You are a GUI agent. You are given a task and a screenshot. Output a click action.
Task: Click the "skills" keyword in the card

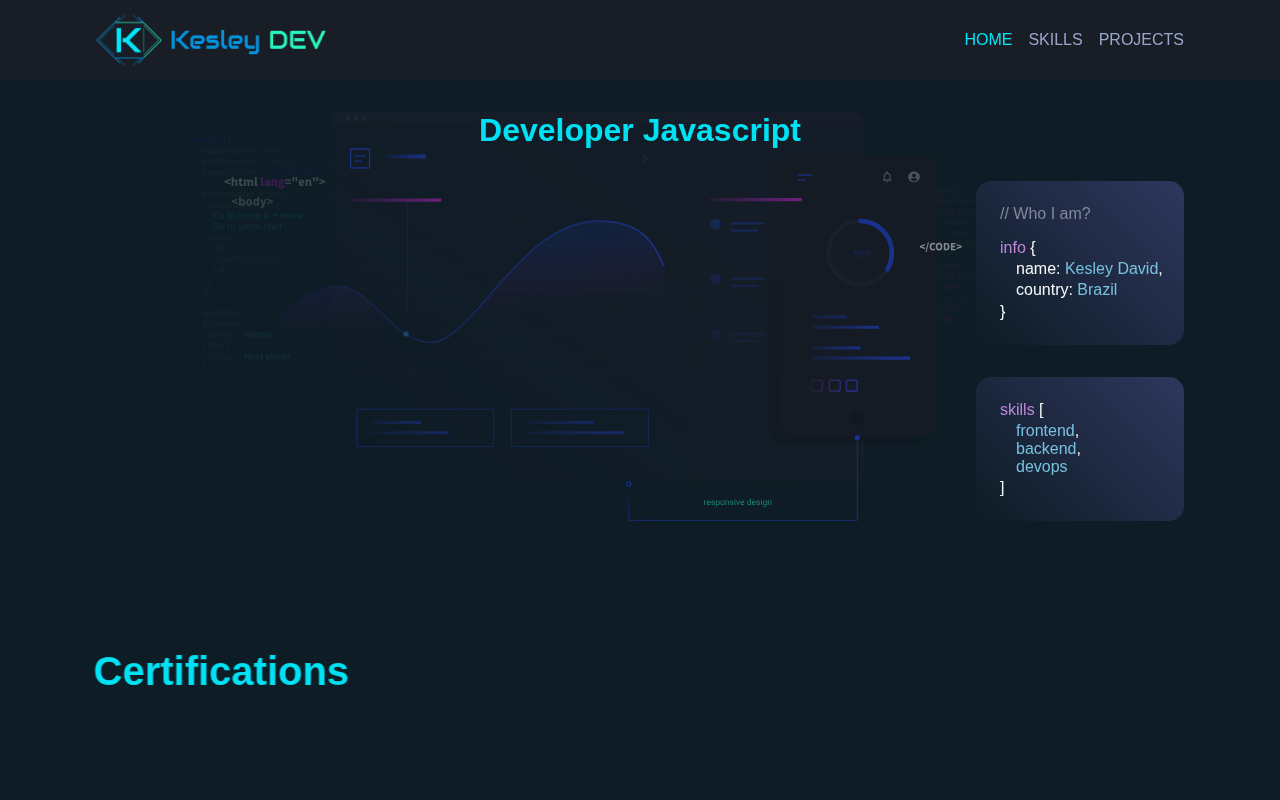click(x=1017, y=409)
